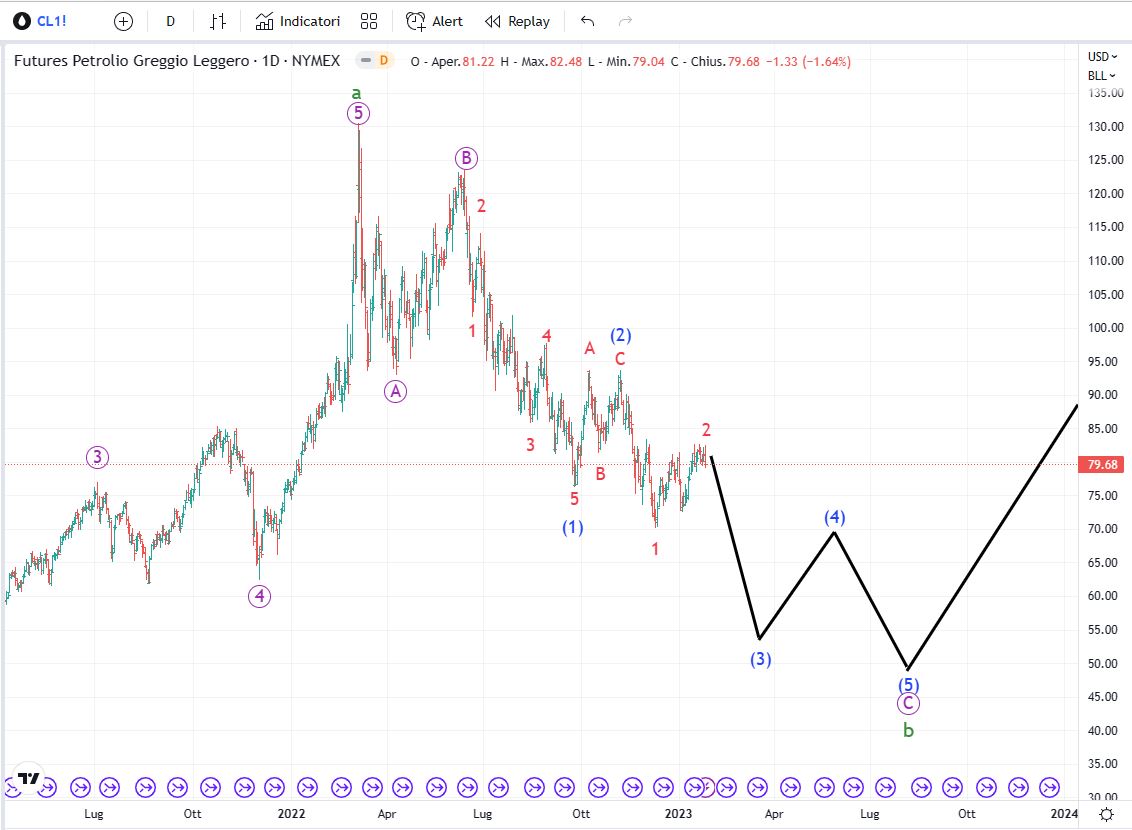Select the red wave label B
The height and width of the screenshot is (830, 1132).
[x=600, y=474]
